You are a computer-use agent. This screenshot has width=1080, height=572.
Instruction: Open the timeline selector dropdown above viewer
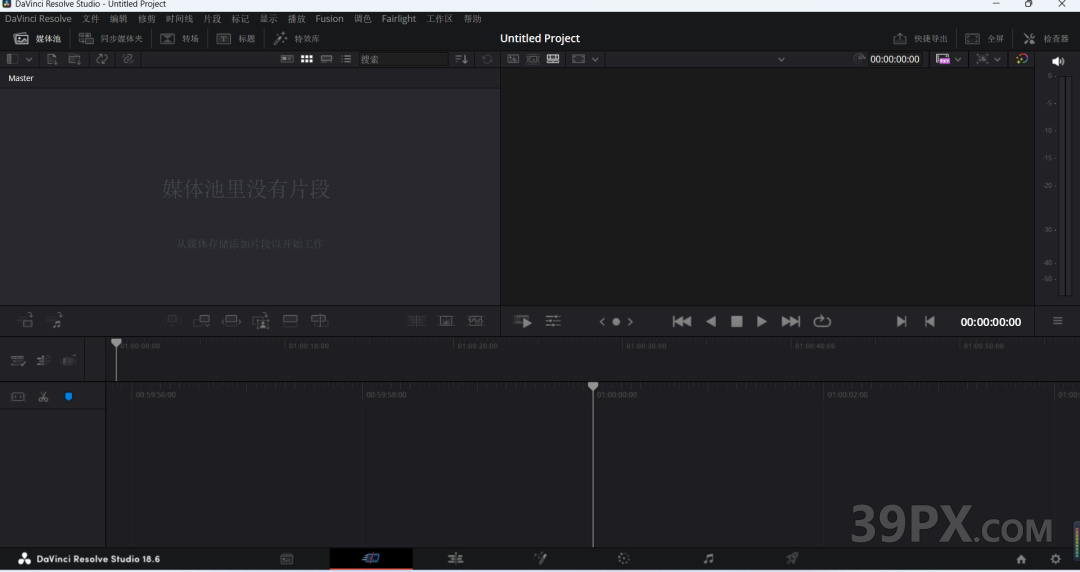click(781, 59)
